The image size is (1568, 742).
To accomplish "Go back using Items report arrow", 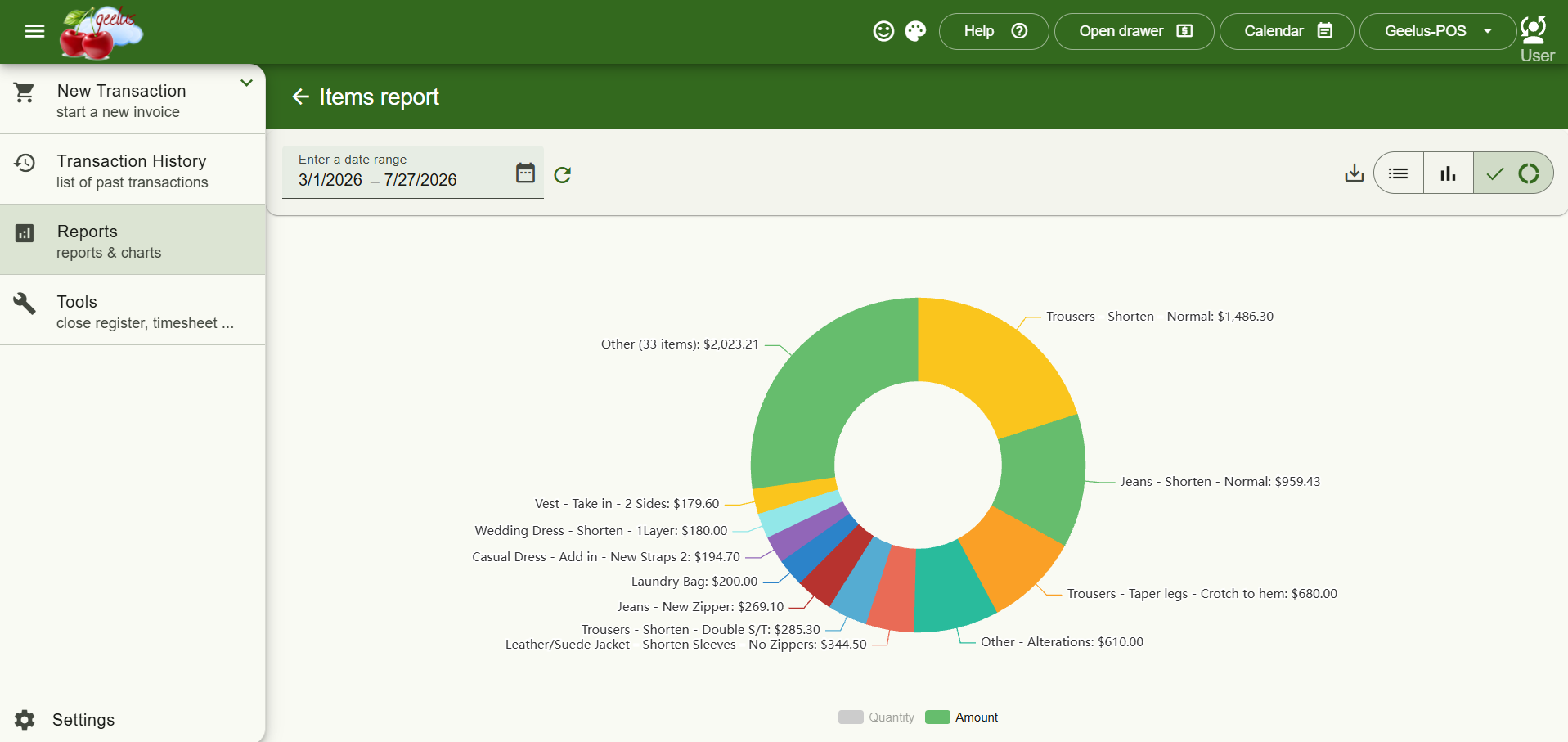I will click(300, 97).
